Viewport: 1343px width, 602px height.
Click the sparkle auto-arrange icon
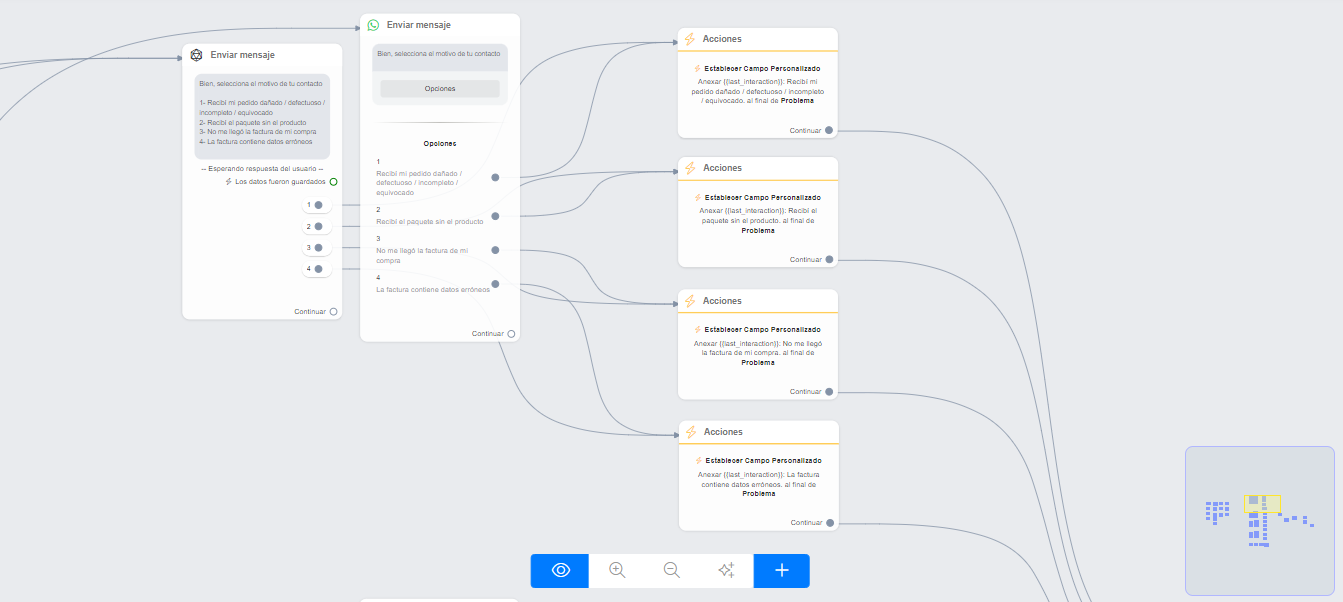coord(727,570)
